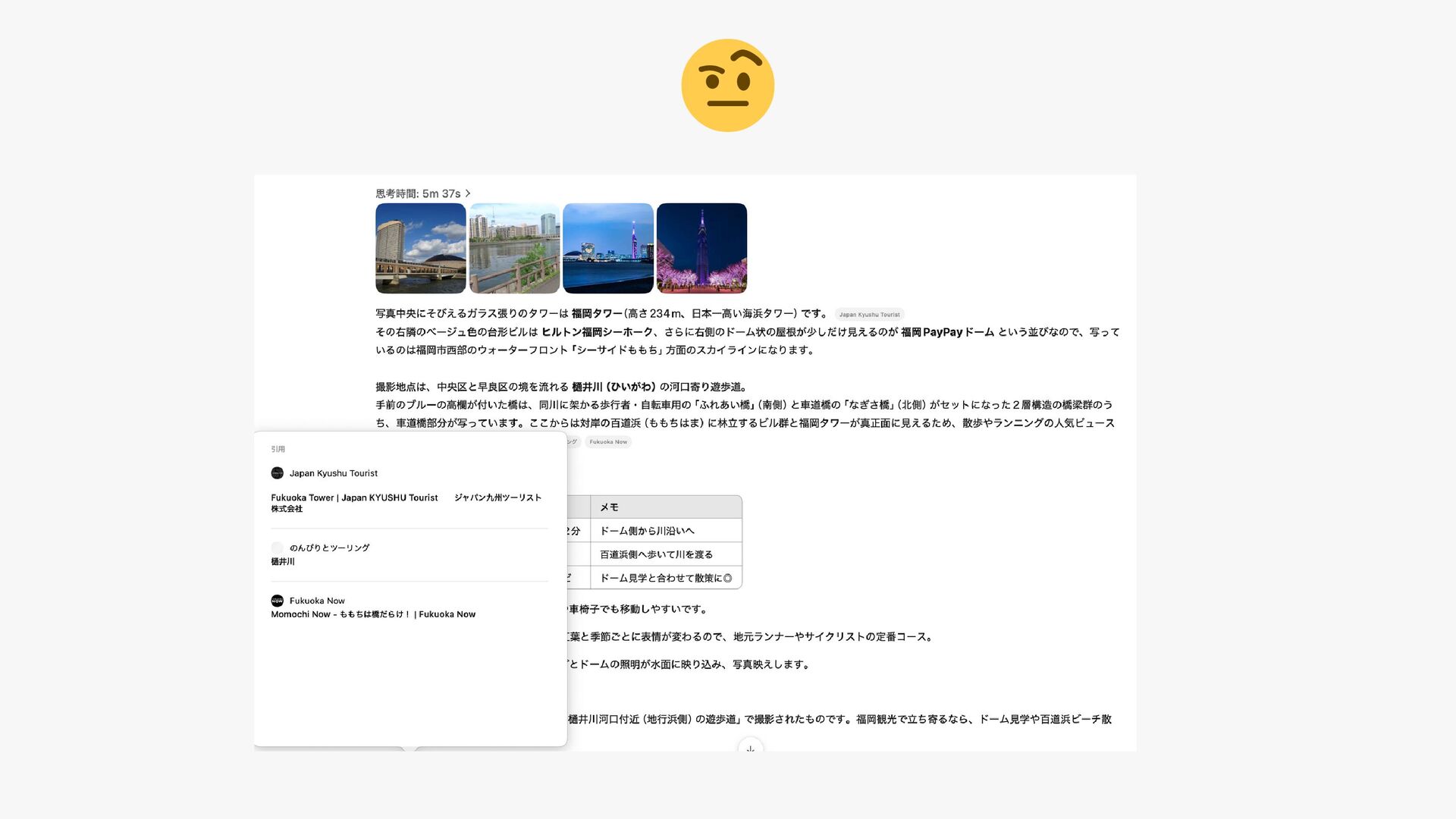Click the raised-eyebrow emoji image
1456x819 pixels.
tap(727, 85)
